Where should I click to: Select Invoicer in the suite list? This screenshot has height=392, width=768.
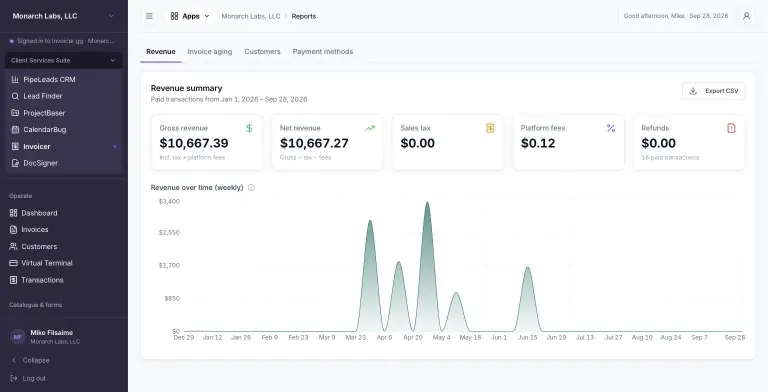click(64, 146)
